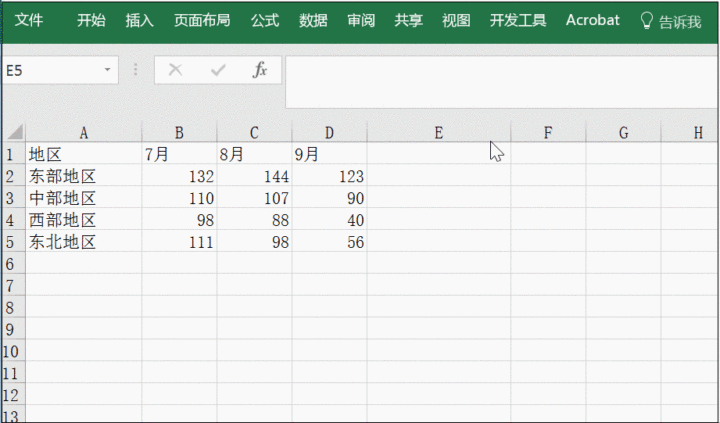Screen dimensions: 720x423
Task: Select the 东部地区 cell
Action: pyautogui.click(x=84, y=176)
